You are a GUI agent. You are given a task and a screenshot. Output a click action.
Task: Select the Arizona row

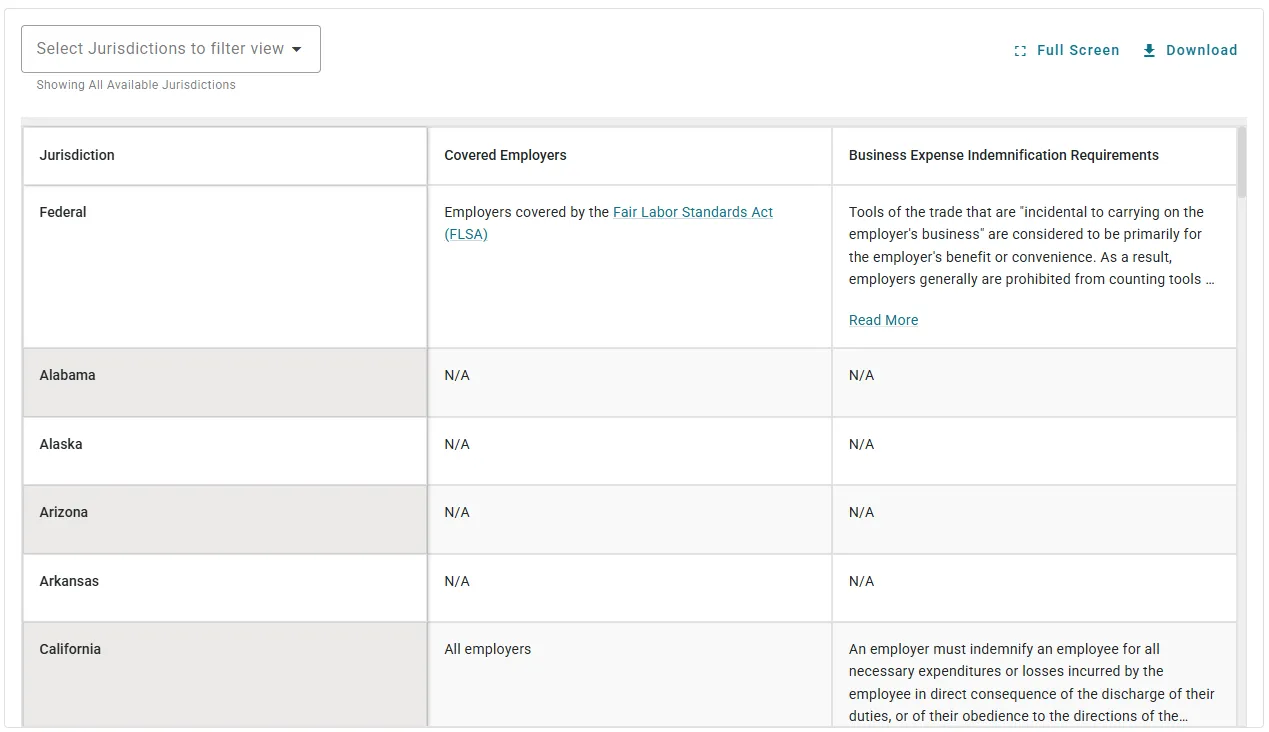(64, 512)
